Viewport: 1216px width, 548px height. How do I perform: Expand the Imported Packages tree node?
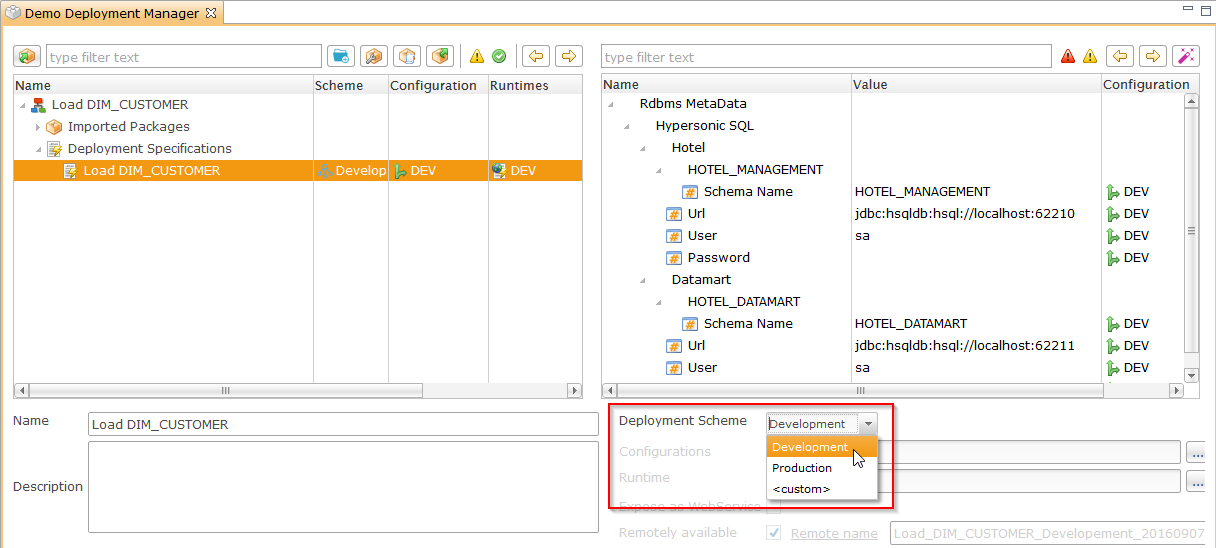point(38,127)
